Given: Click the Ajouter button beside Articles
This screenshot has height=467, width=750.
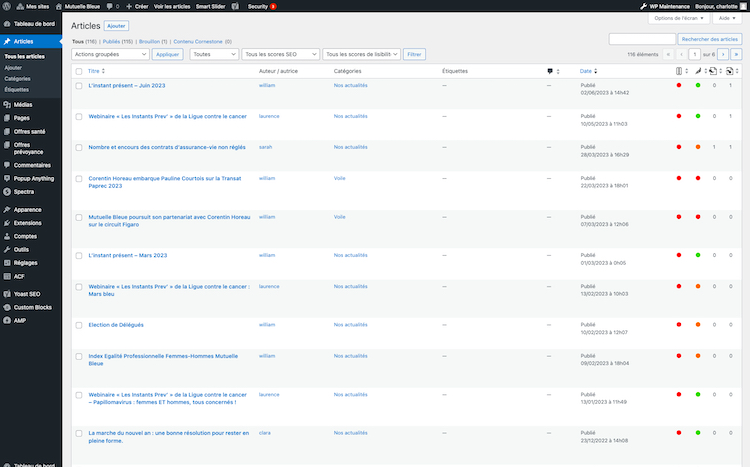Looking at the screenshot, I should (x=118, y=23).
